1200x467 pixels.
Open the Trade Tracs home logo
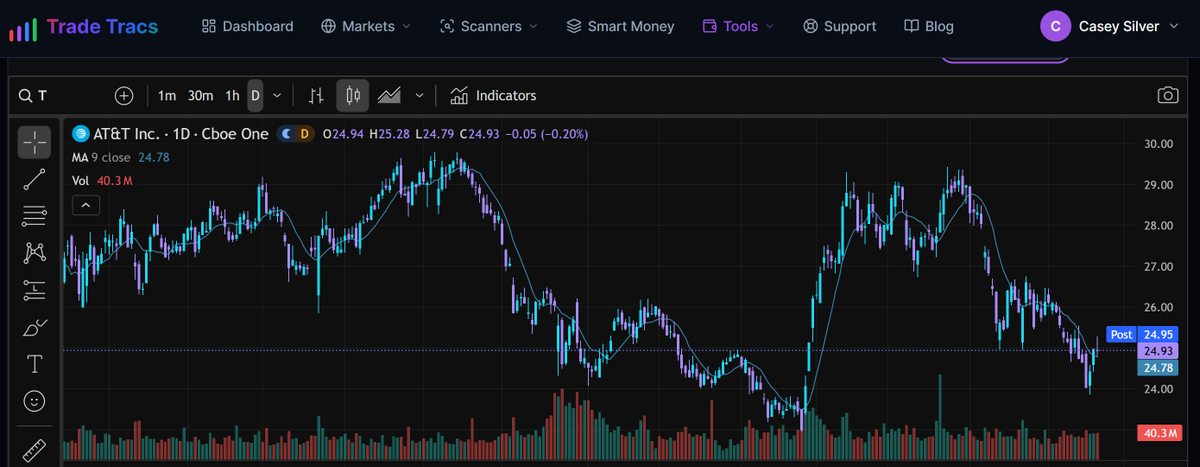[83, 27]
